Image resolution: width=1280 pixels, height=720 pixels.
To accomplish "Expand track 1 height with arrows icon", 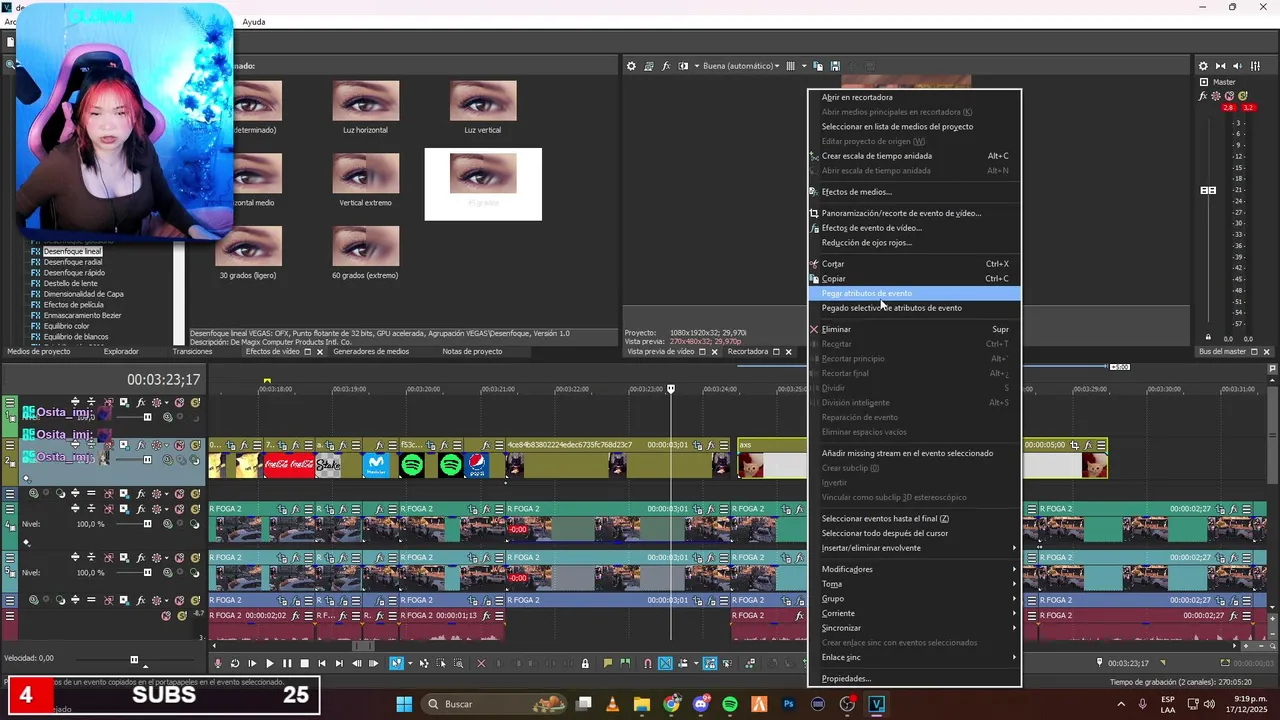I will (x=75, y=402).
